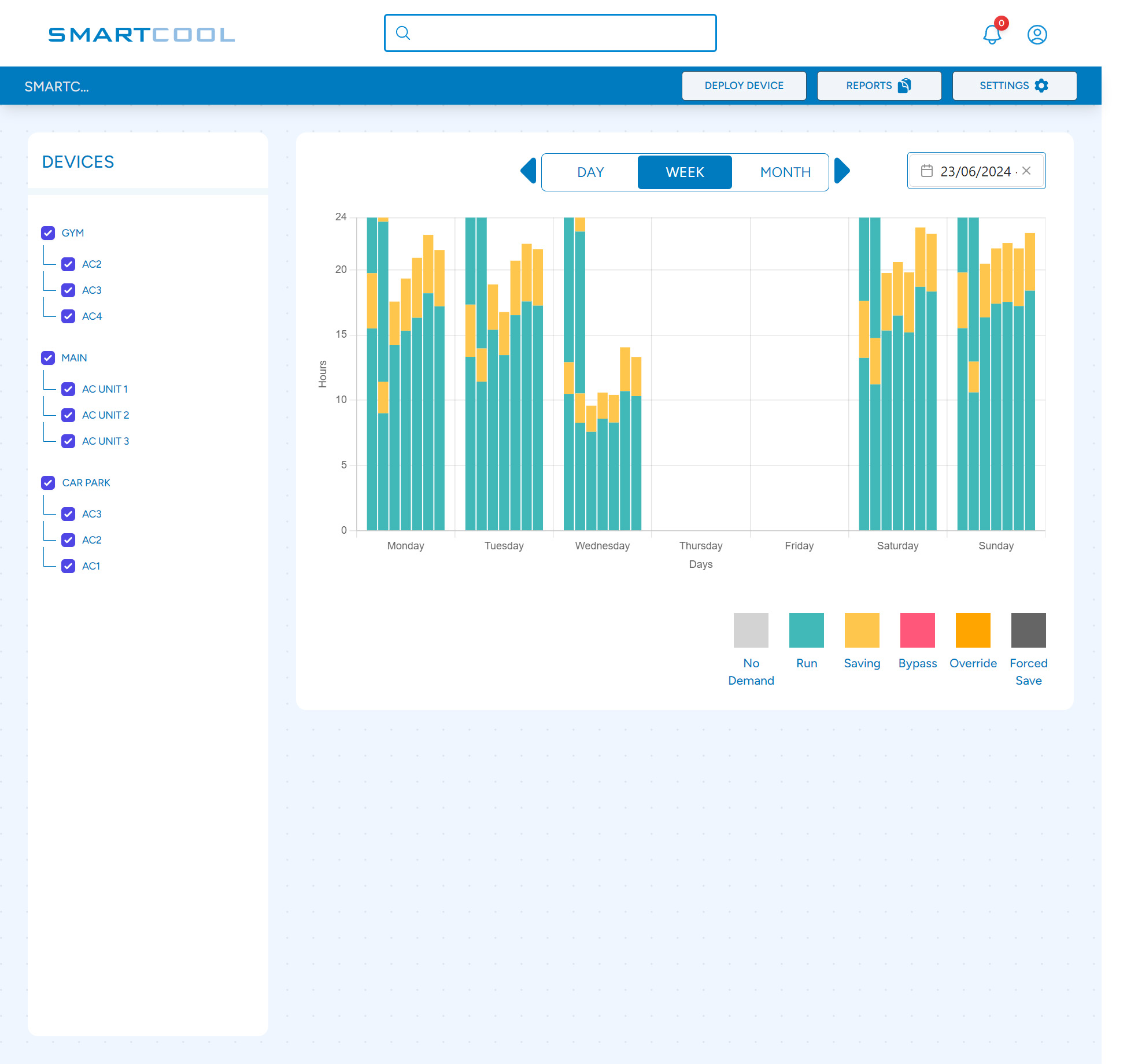
Task: Click the DEVICES panel heading
Action: (x=78, y=162)
